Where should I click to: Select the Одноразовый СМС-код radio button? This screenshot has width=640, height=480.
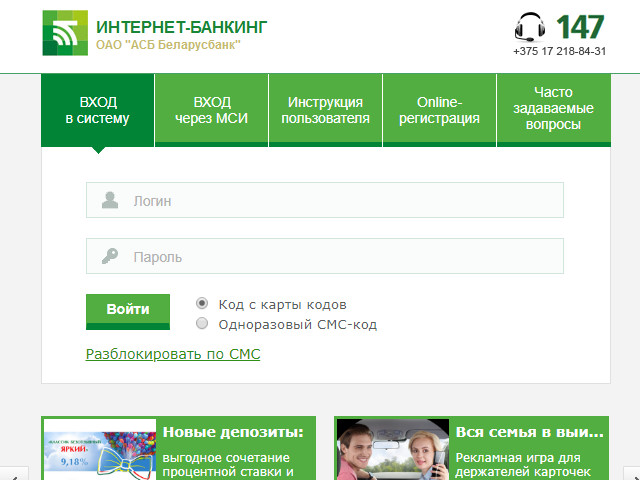tap(202, 323)
